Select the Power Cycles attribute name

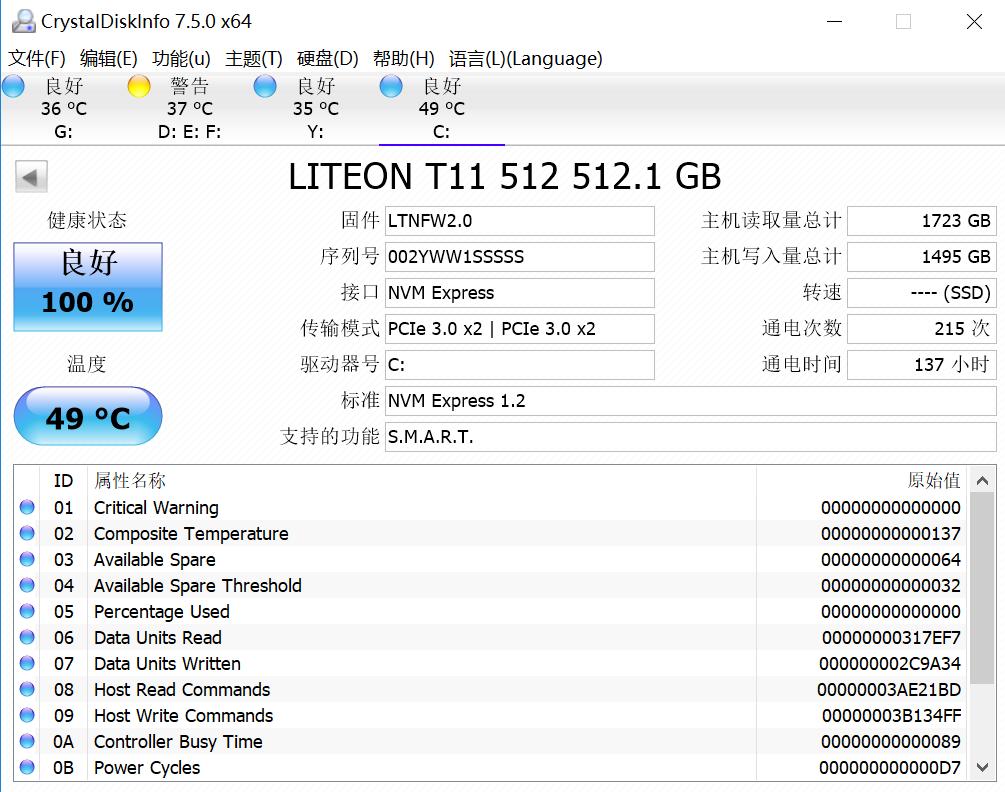point(147,768)
